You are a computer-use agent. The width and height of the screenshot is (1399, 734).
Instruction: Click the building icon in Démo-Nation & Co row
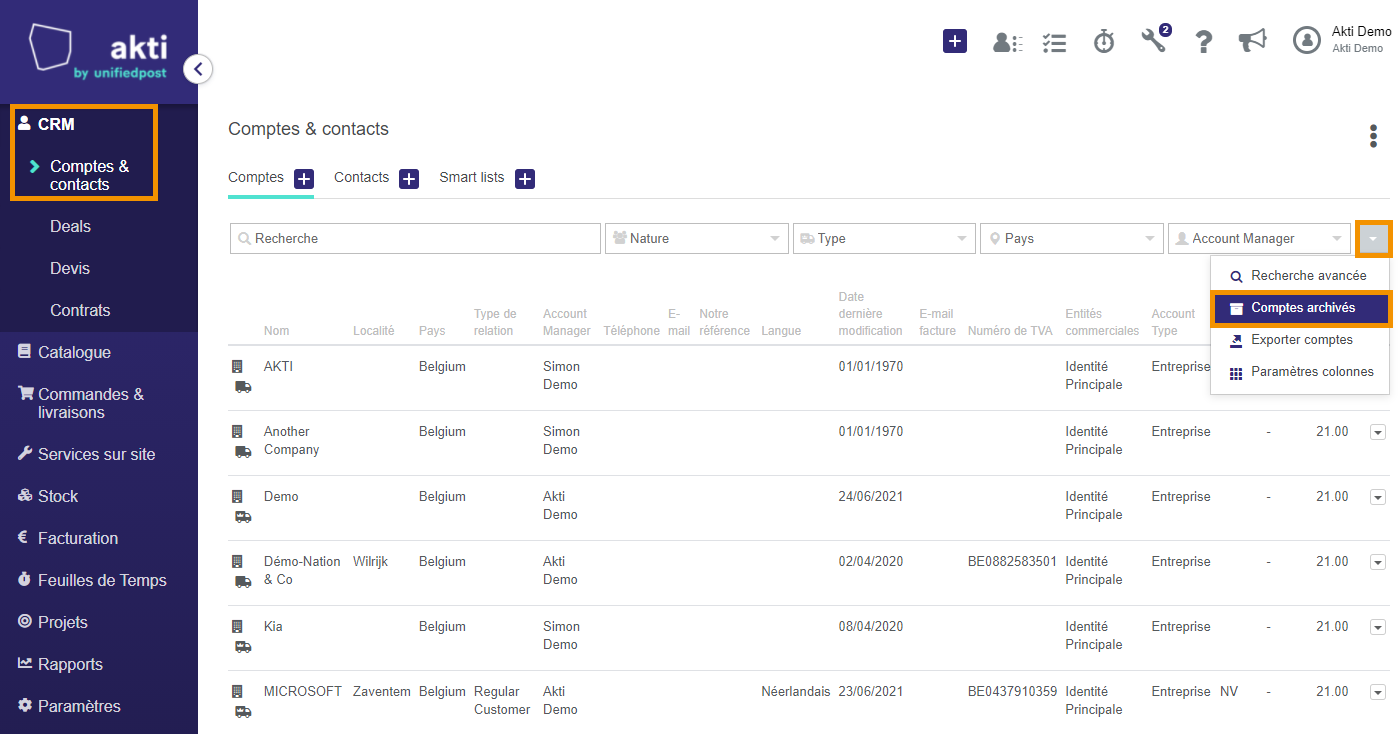(237, 562)
